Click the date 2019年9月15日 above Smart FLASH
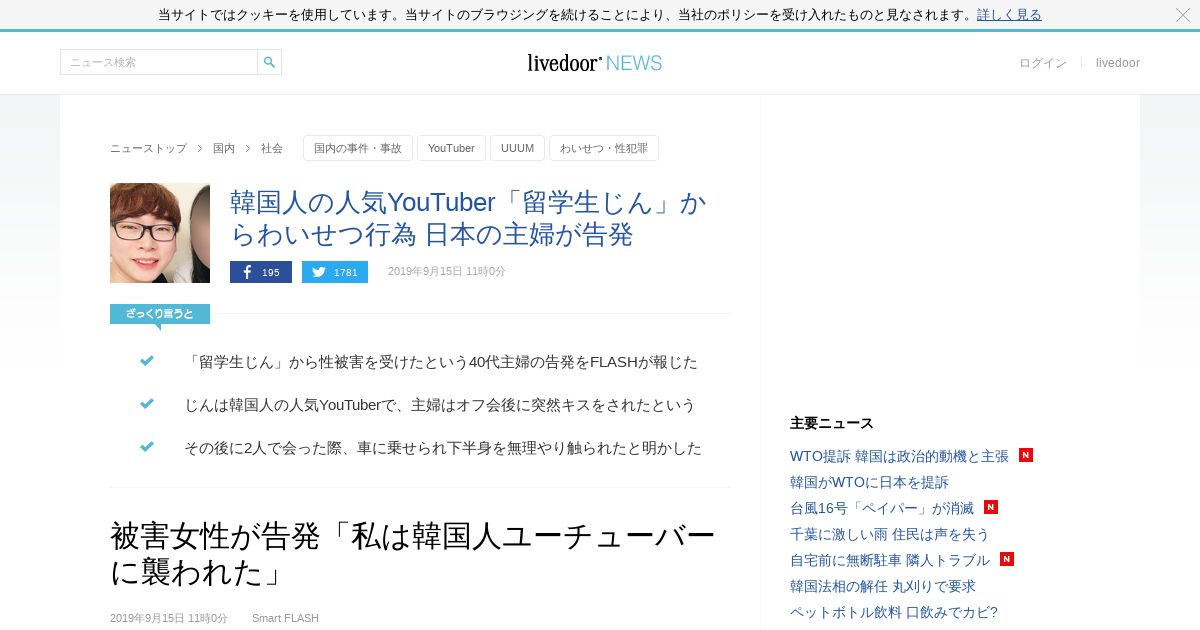This screenshot has height=630, width=1200. (x=169, y=618)
